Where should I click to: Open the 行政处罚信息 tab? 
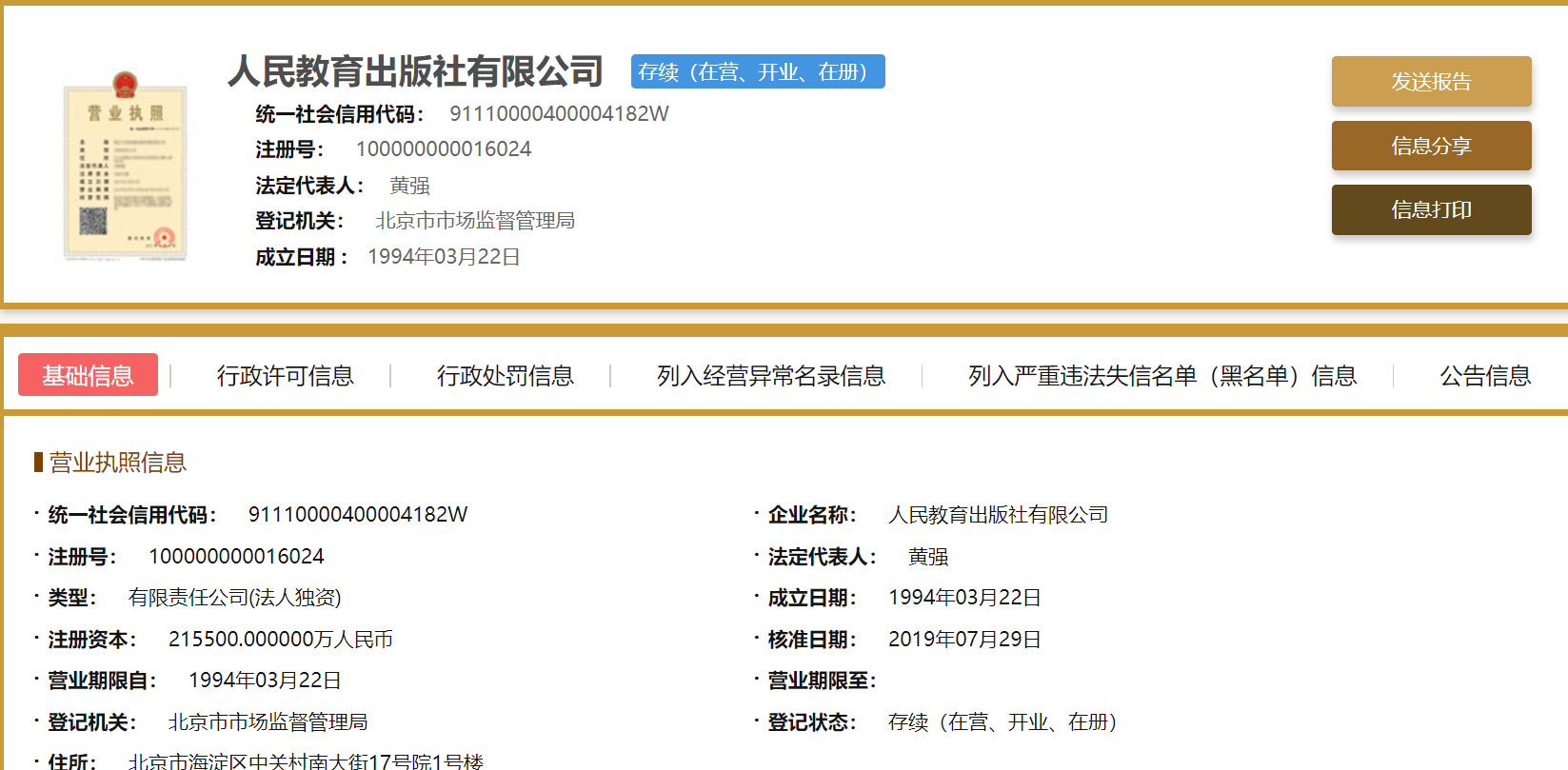505,376
